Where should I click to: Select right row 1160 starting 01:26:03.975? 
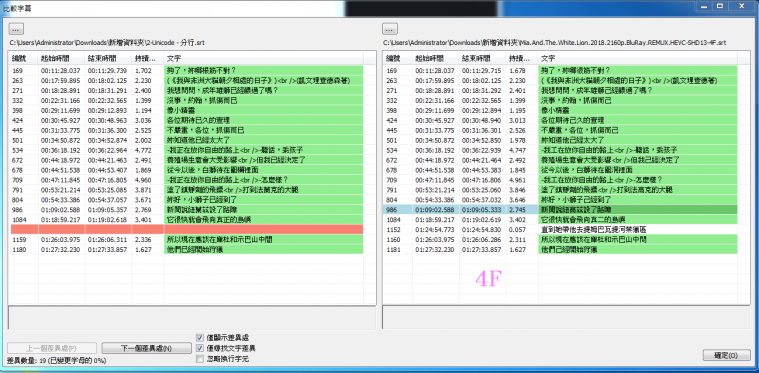561,239
